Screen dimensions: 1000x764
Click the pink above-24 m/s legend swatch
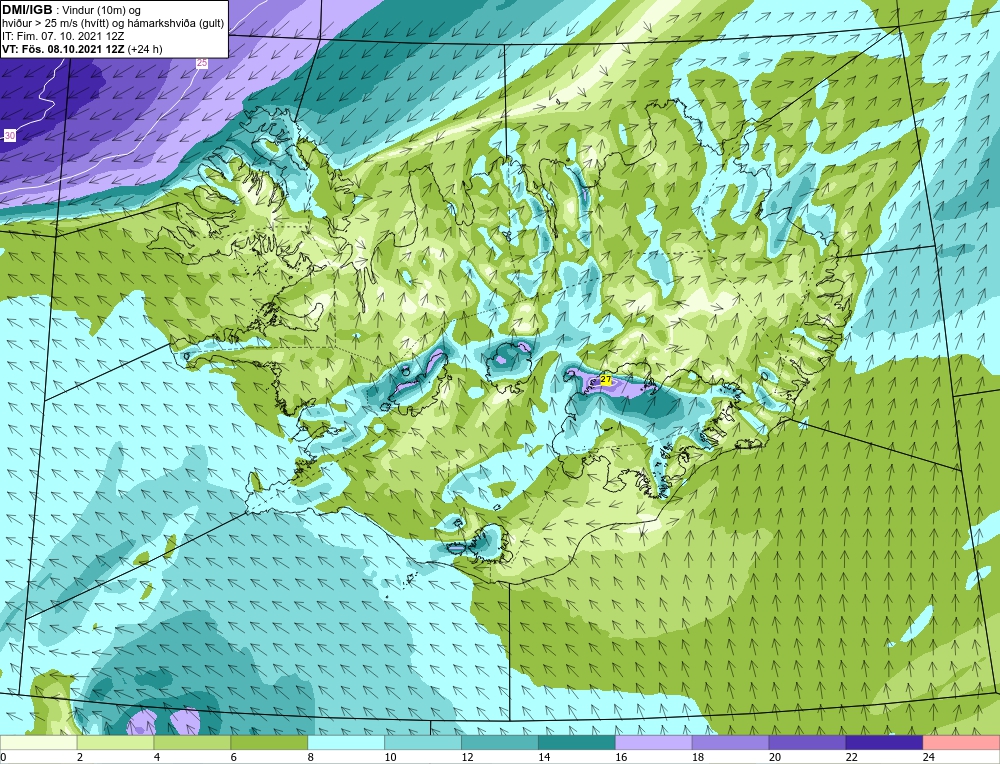[961, 743]
